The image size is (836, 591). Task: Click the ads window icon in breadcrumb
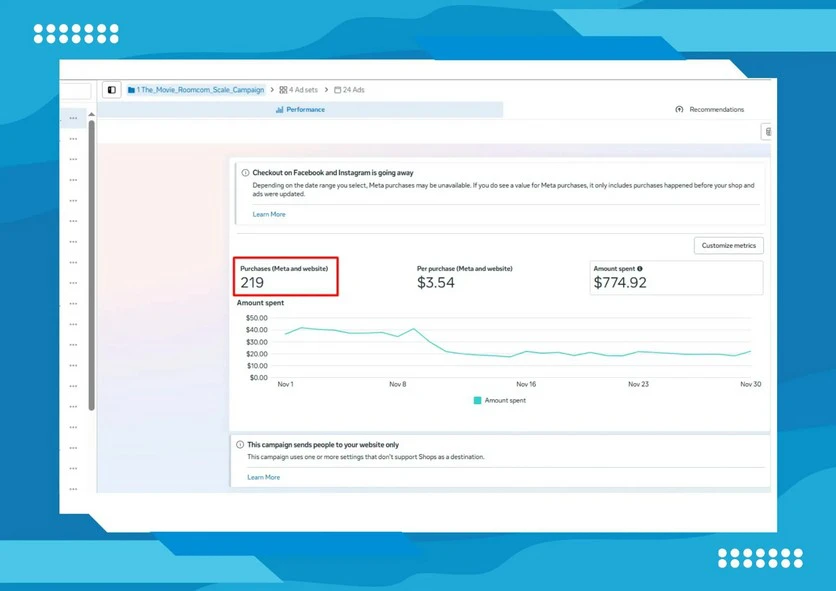point(337,90)
